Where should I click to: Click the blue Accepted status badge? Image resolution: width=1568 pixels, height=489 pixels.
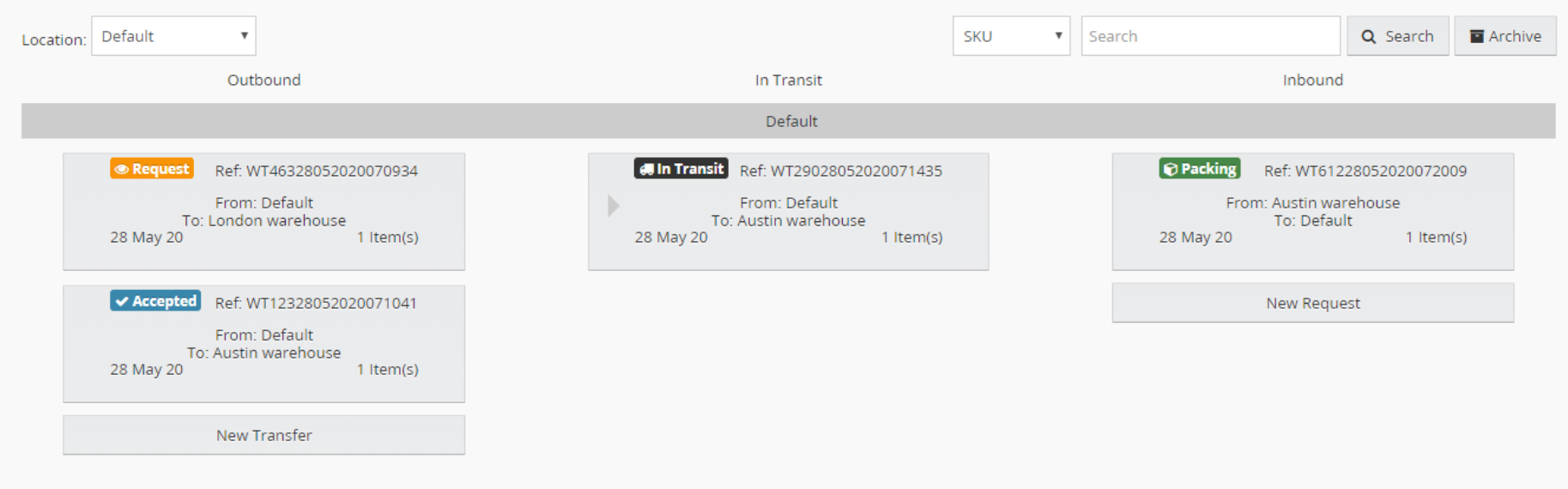coord(155,301)
